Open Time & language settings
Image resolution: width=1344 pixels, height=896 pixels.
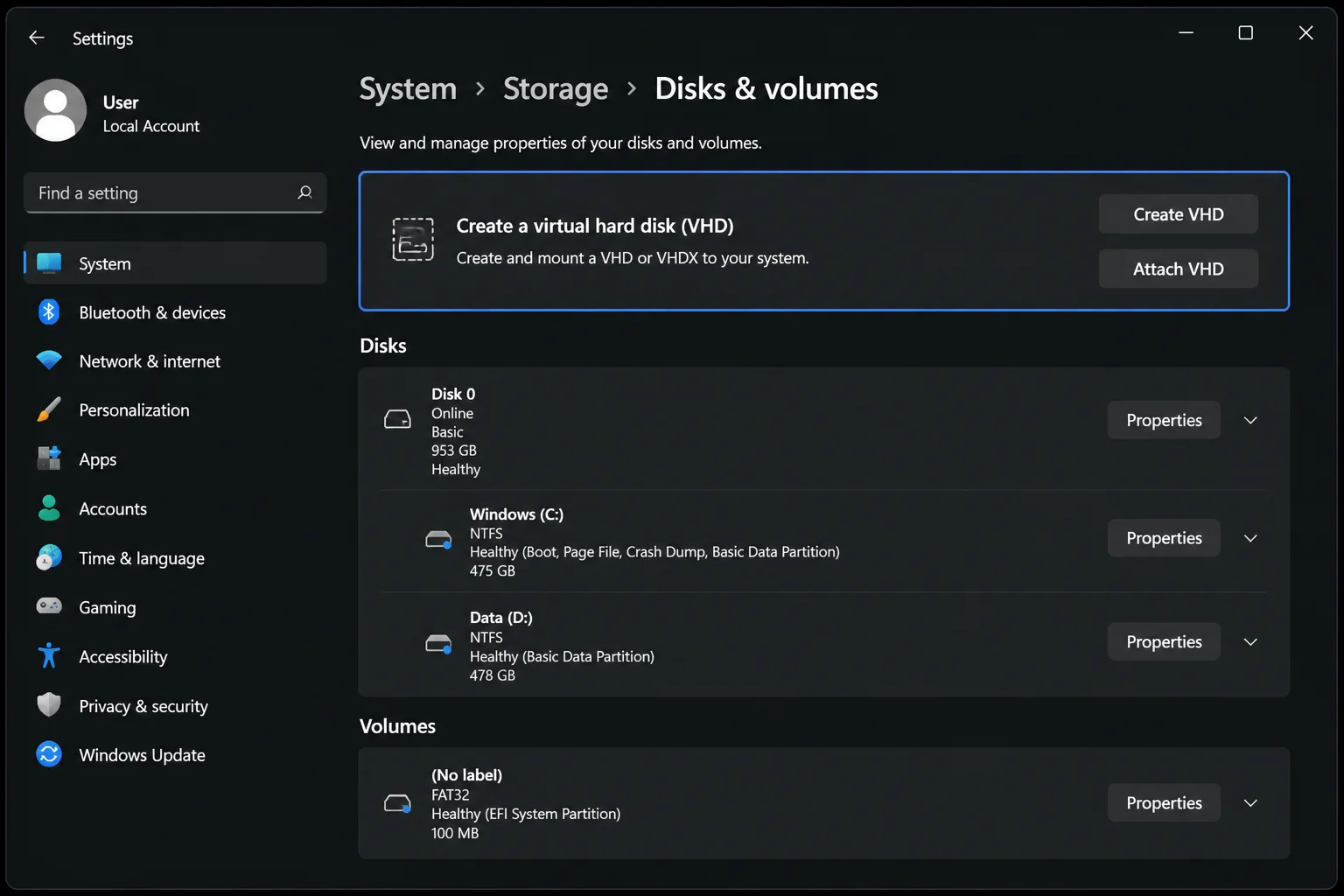(x=175, y=557)
